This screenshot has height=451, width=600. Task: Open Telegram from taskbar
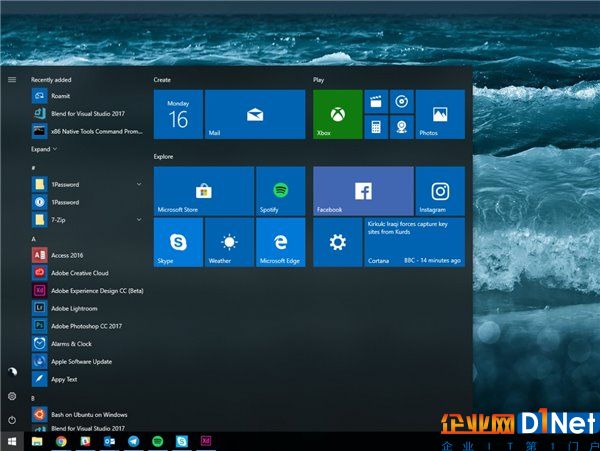[134, 441]
